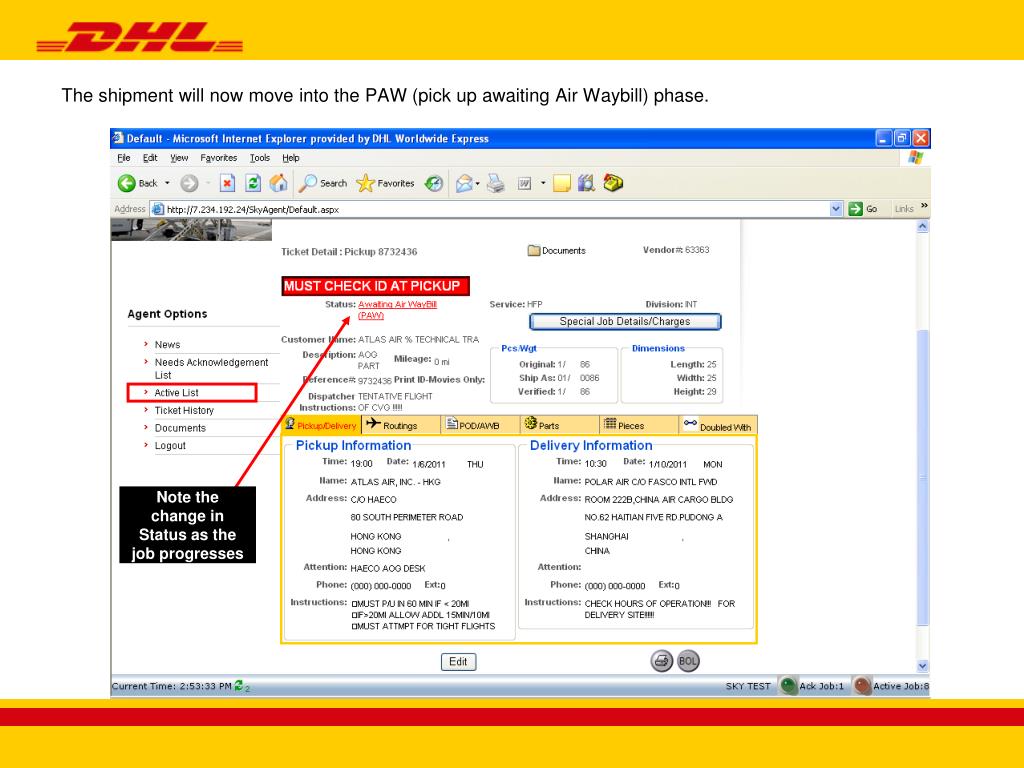Click the vertical scrollbar thumb
Screen dimensions: 1024x768
coord(923,478)
